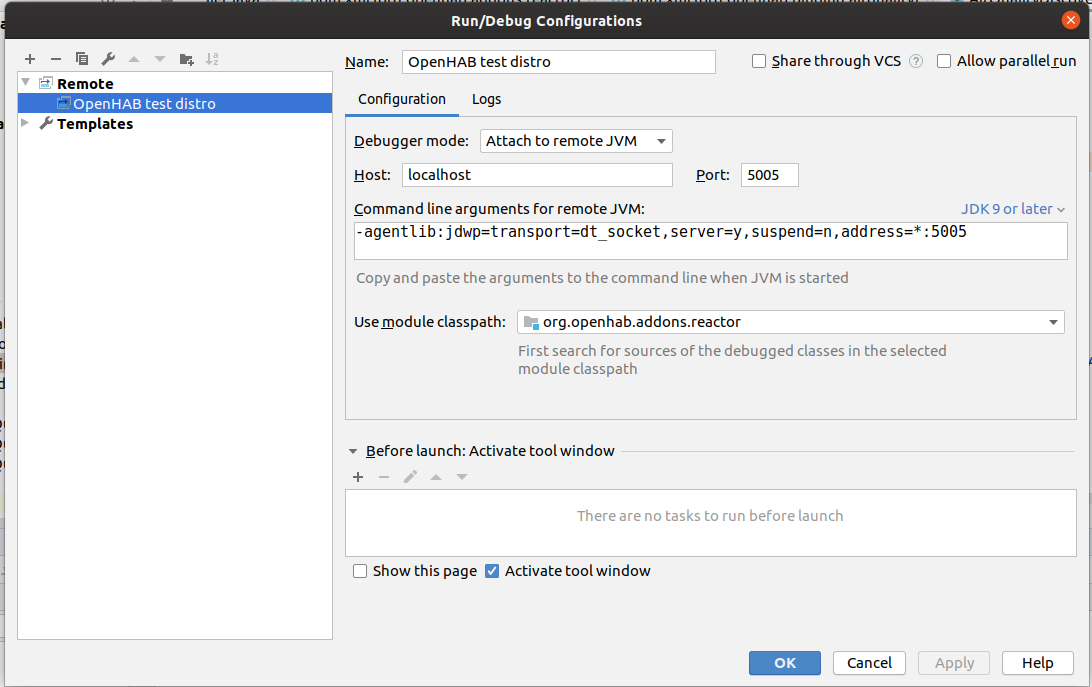Click the Add before-launch task plus icon

[358, 477]
